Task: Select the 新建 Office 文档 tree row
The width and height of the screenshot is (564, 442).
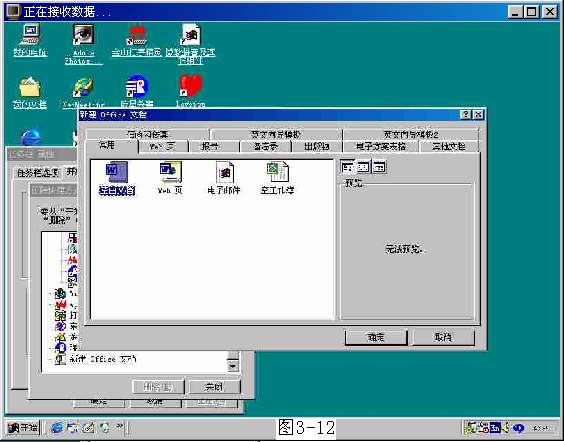Action: coord(96,359)
